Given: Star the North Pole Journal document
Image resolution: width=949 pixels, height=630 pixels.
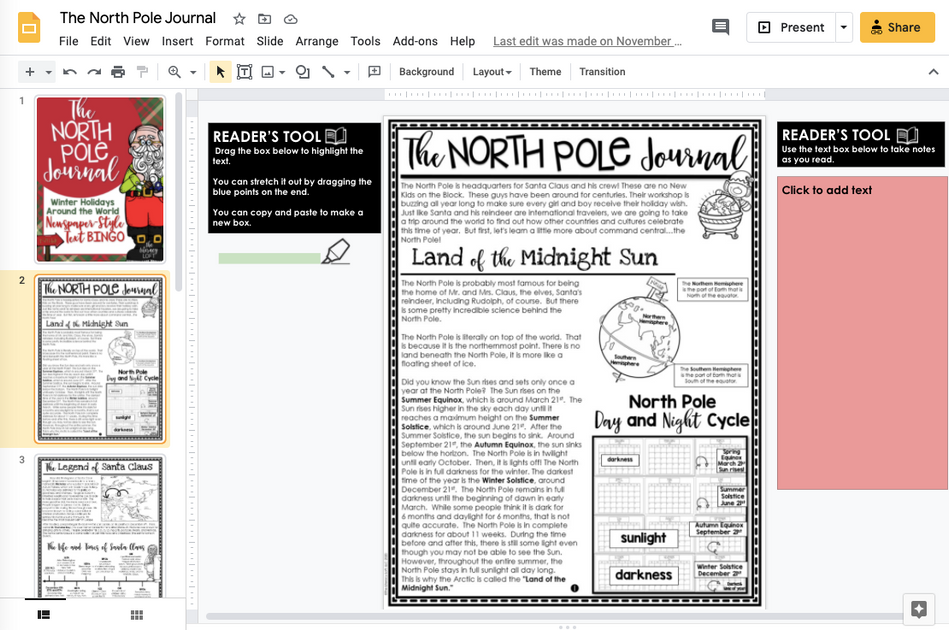Looking at the screenshot, I should click(x=237, y=18).
